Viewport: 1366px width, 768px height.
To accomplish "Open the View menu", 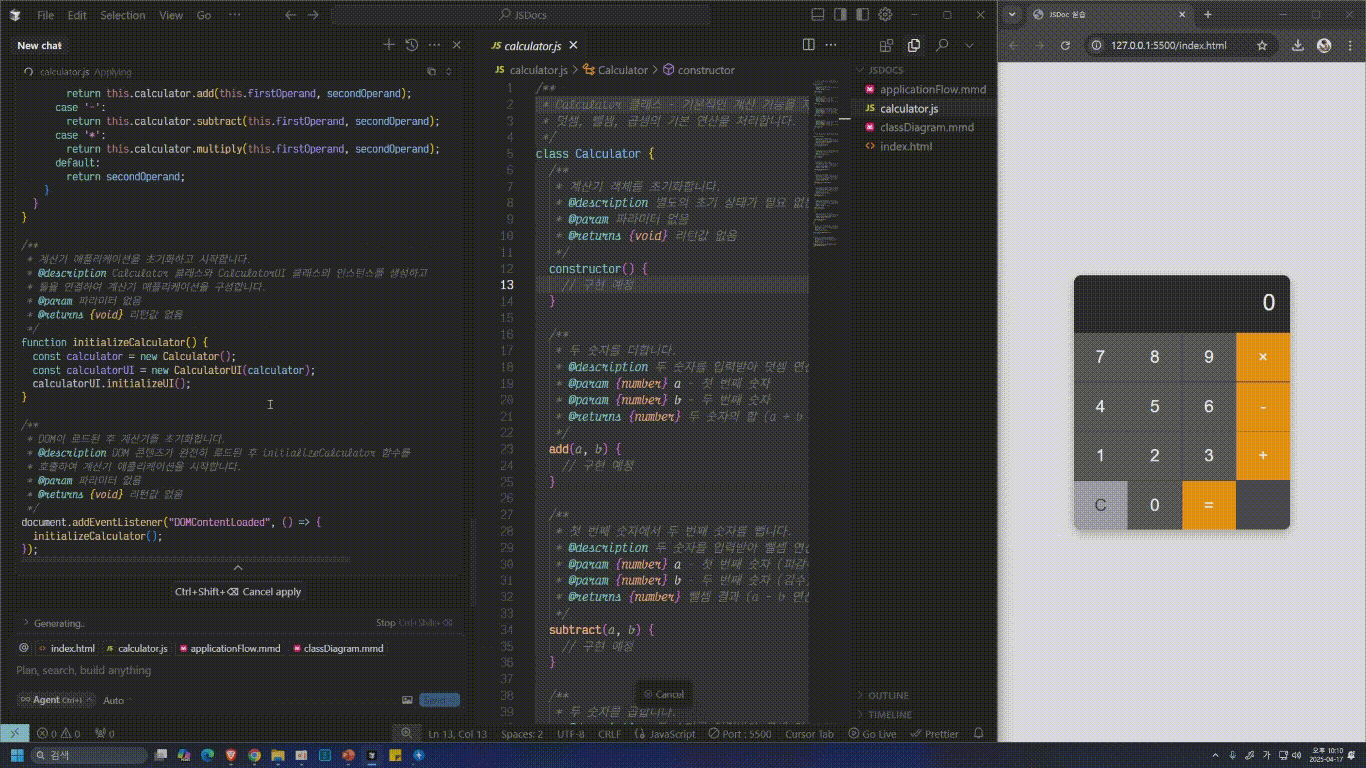I will pyautogui.click(x=171, y=15).
